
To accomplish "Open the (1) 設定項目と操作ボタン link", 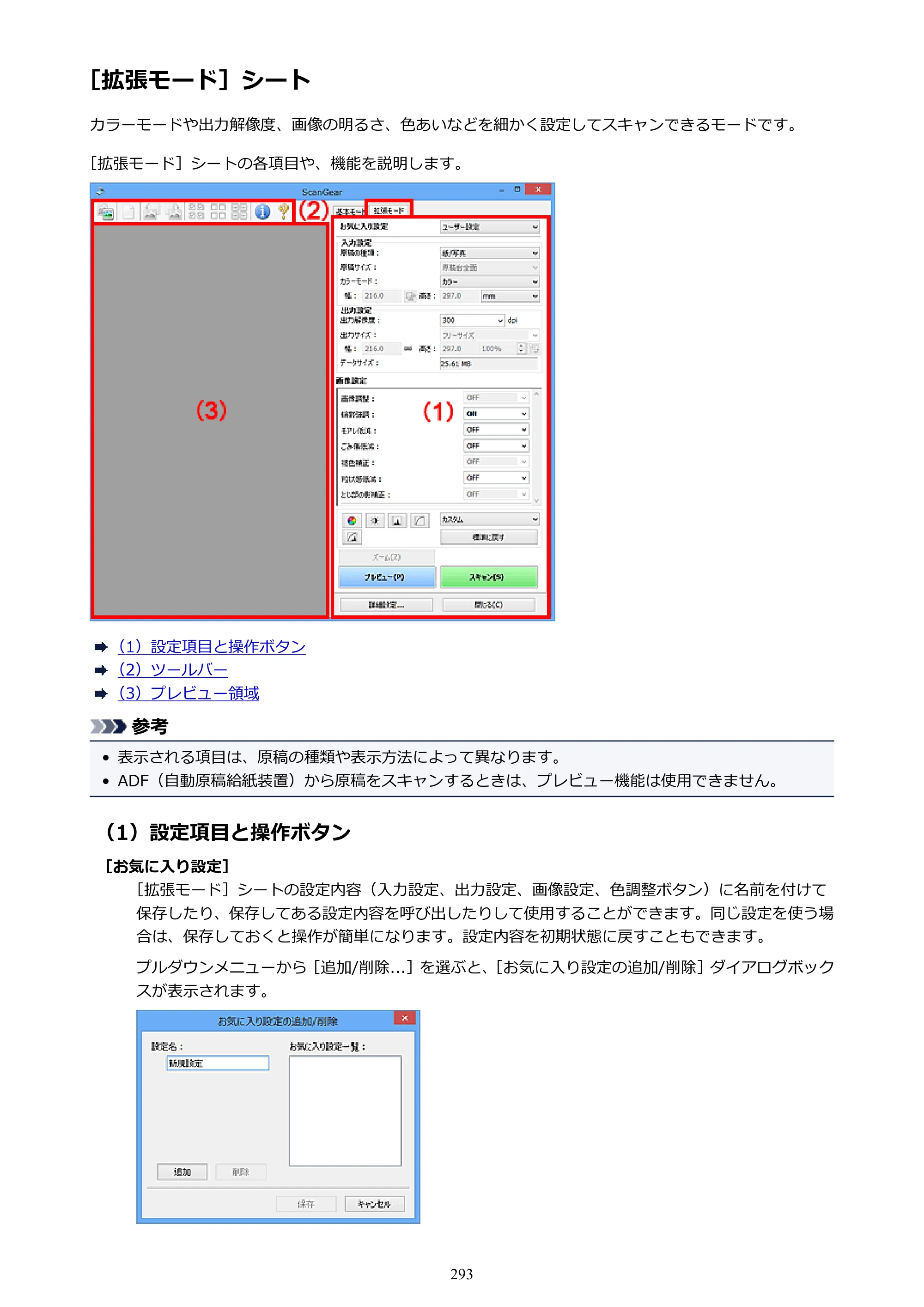I will (211, 647).
